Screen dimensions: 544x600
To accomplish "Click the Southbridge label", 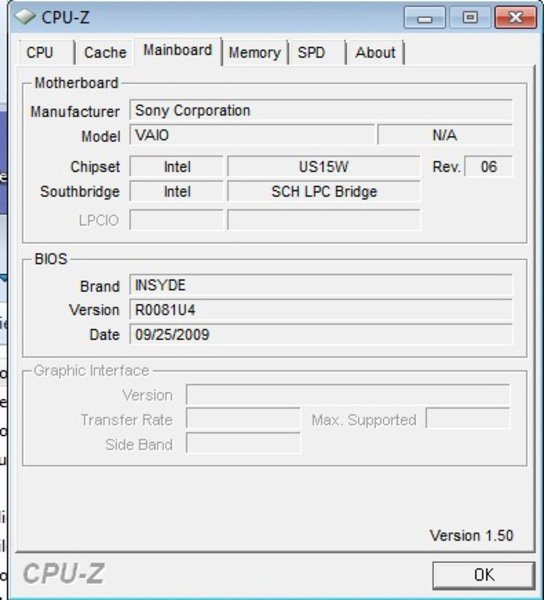I will (80, 192).
